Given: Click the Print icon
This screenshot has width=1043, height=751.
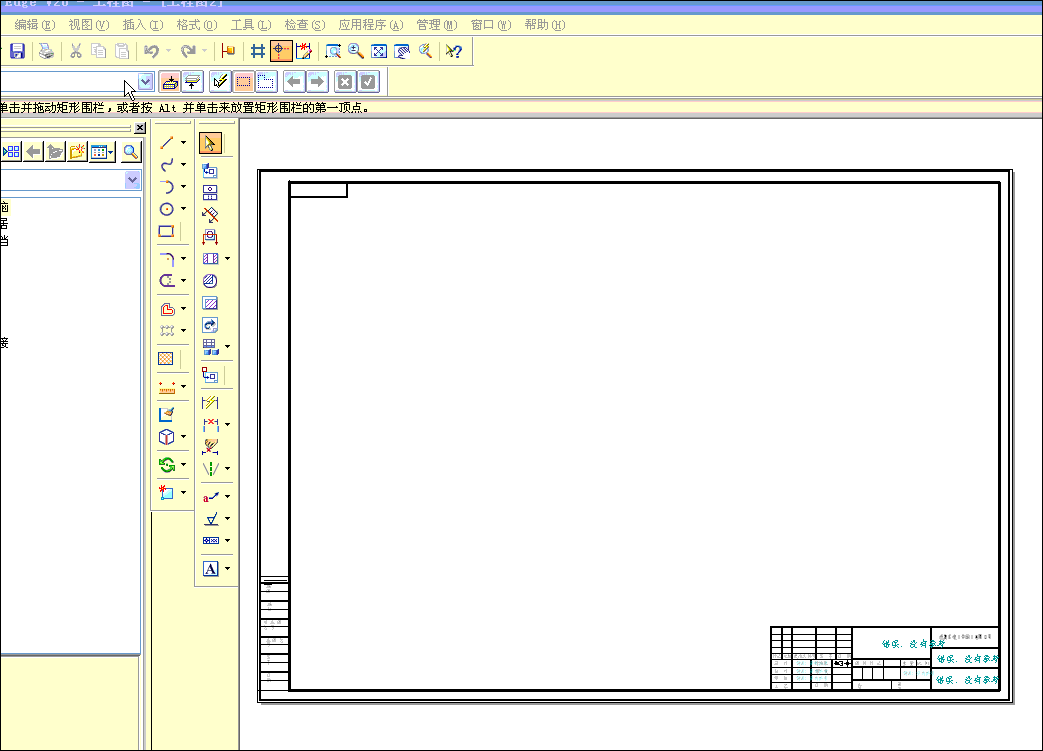Looking at the screenshot, I should coord(46,51).
